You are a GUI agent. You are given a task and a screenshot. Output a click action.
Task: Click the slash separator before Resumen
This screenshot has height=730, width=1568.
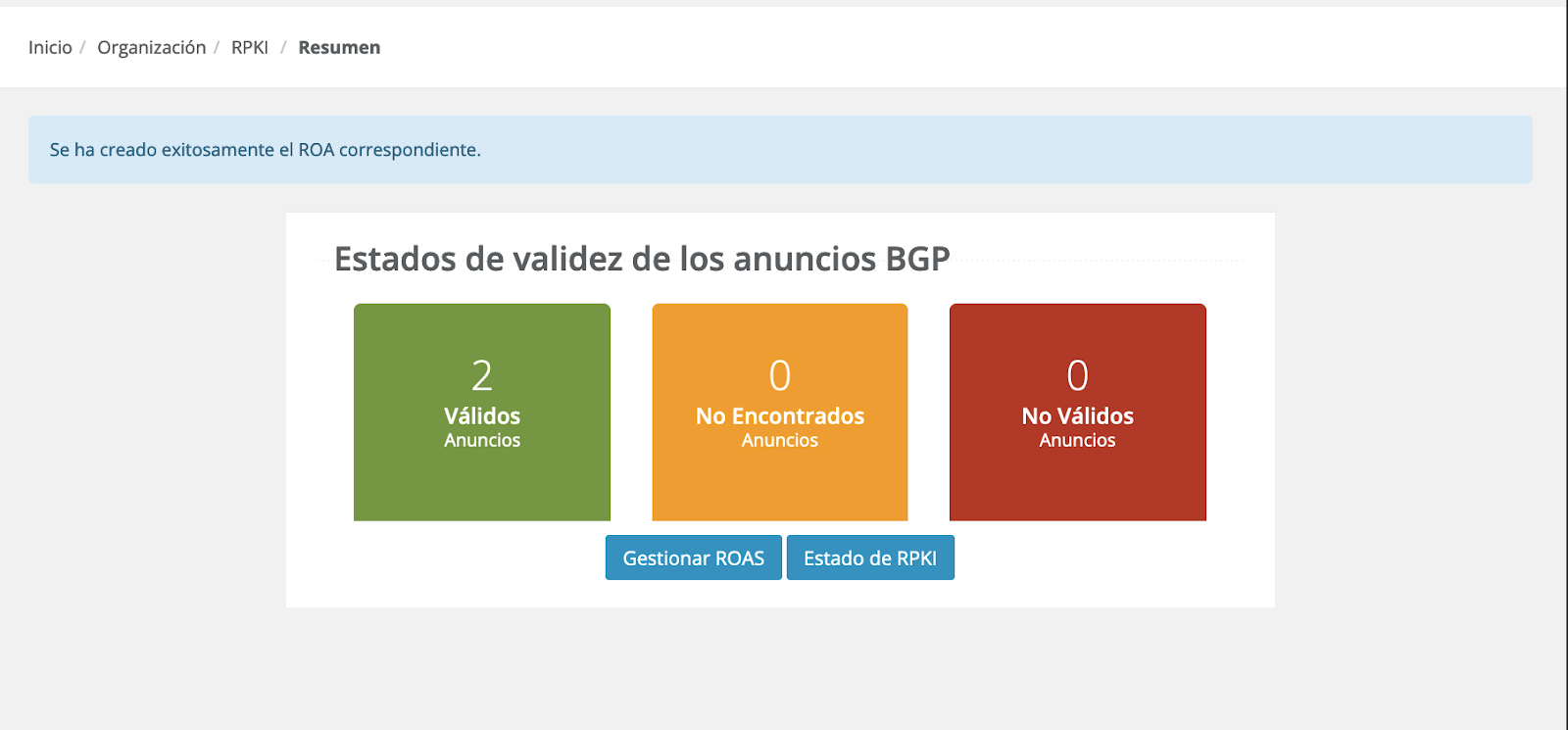pyautogui.click(x=283, y=47)
